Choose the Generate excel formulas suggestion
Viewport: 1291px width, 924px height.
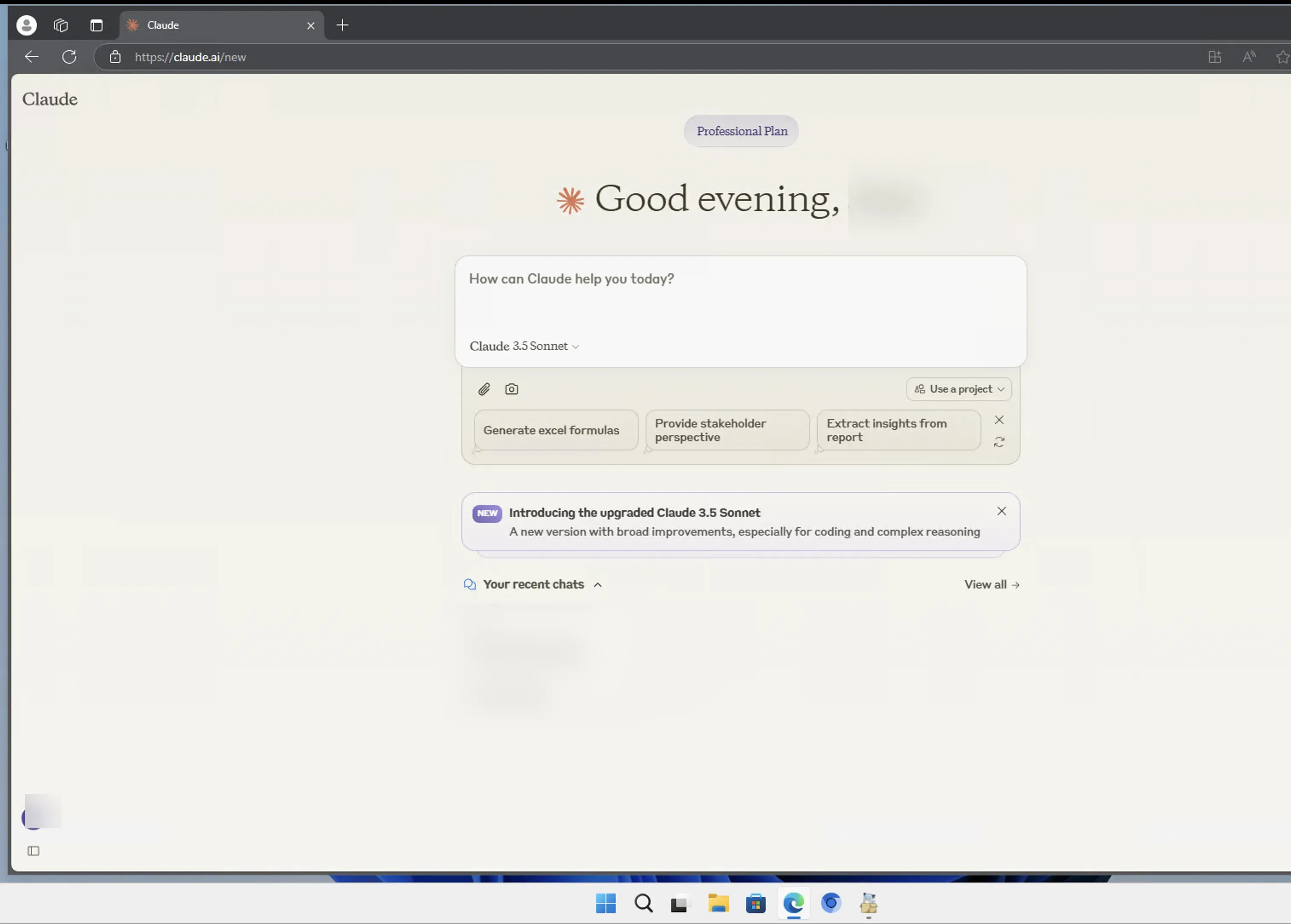(x=556, y=430)
